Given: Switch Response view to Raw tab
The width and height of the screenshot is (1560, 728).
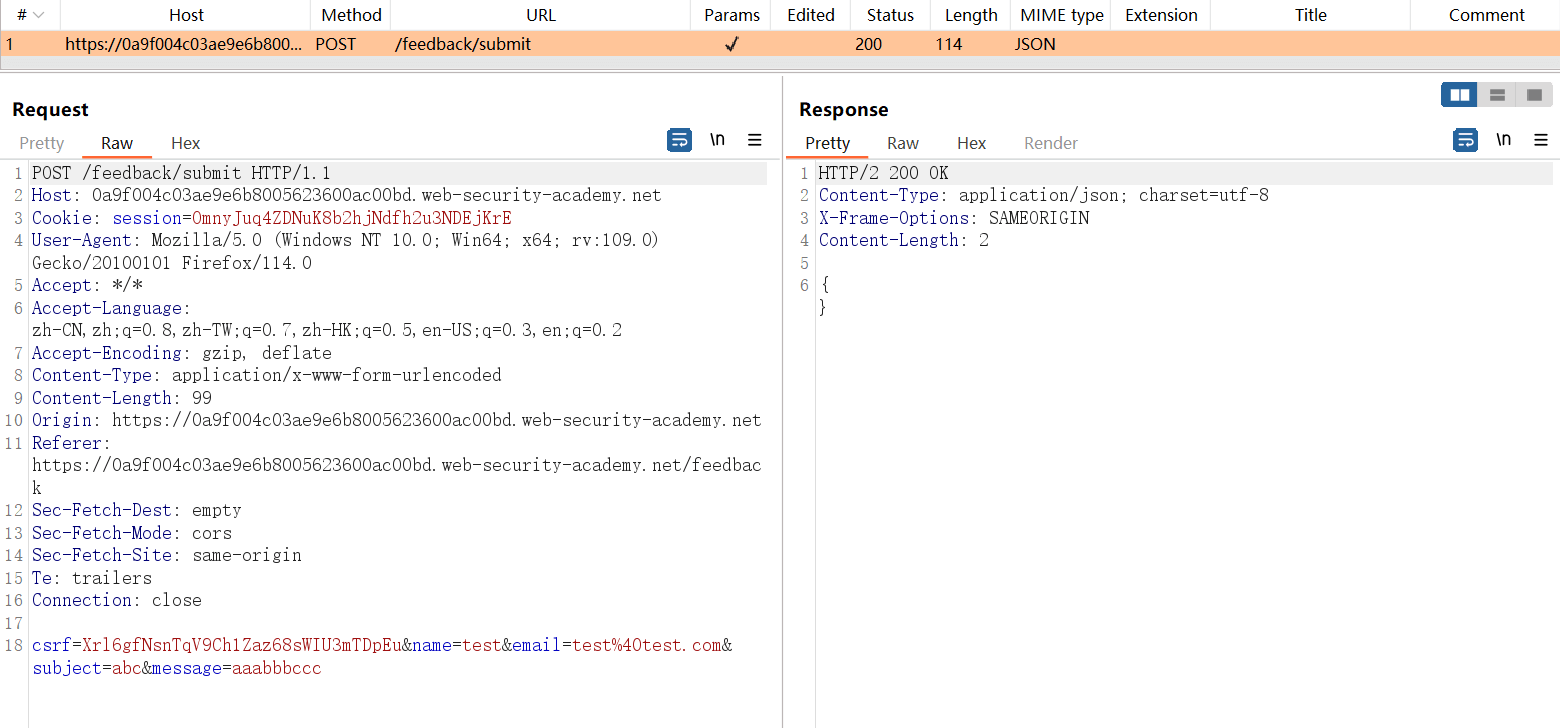Looking at the screenshot, I should coord(902,143).
